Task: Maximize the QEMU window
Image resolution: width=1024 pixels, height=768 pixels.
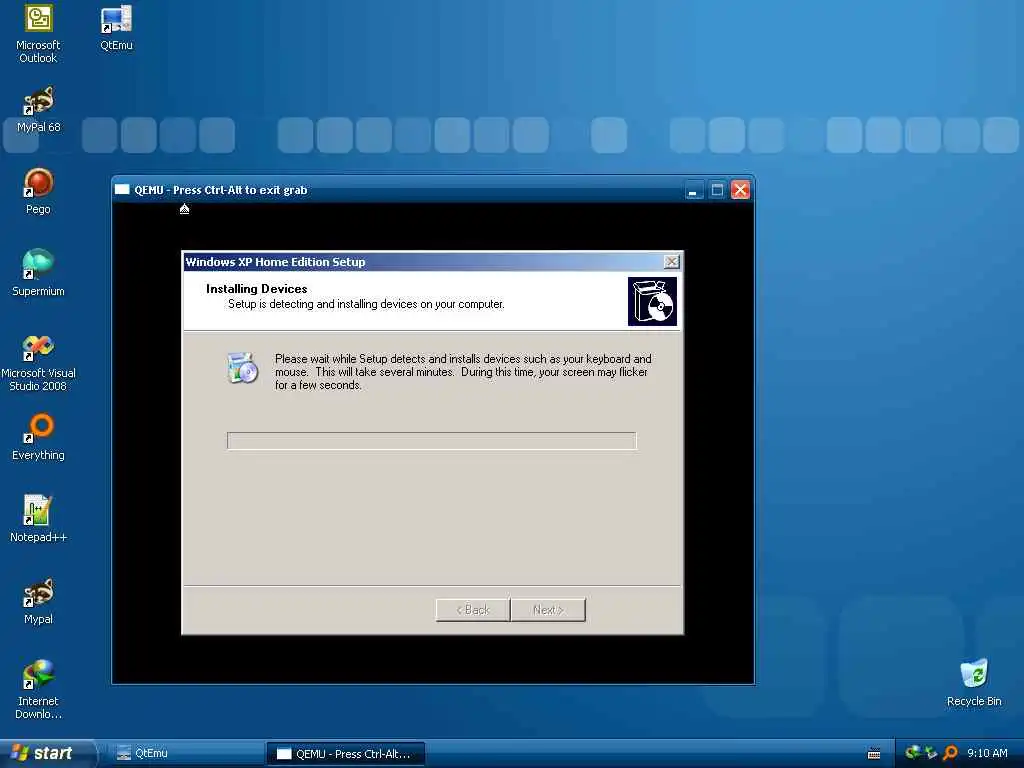Action: [x=717, y=190]
